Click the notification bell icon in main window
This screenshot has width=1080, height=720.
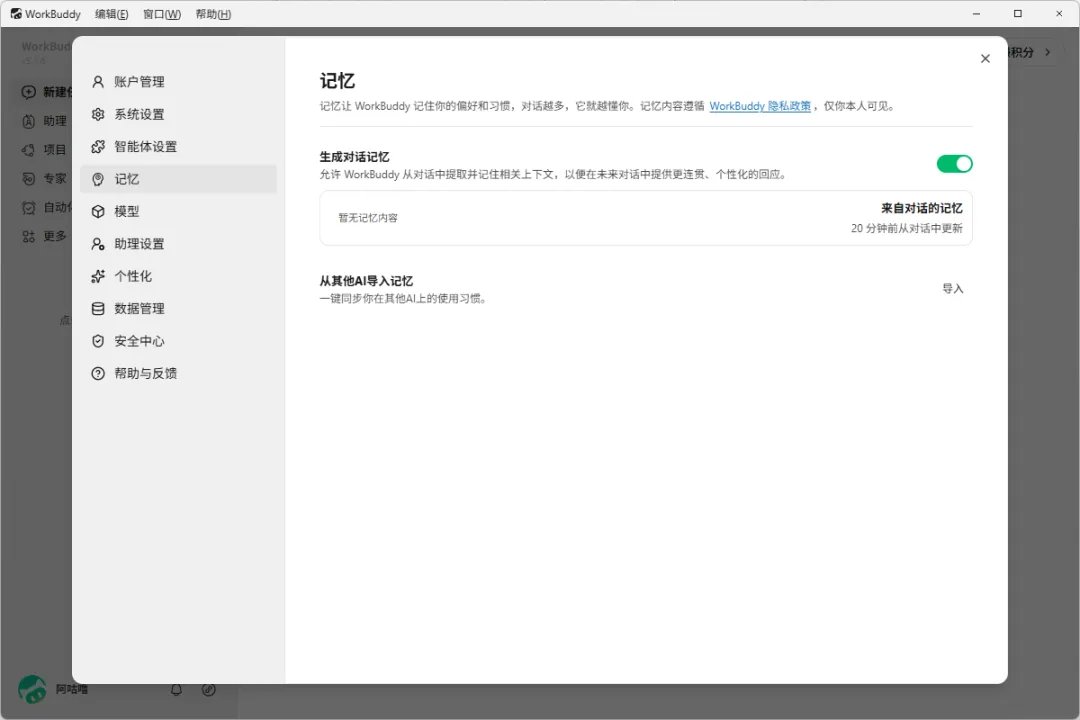click(x=176, y=689)
